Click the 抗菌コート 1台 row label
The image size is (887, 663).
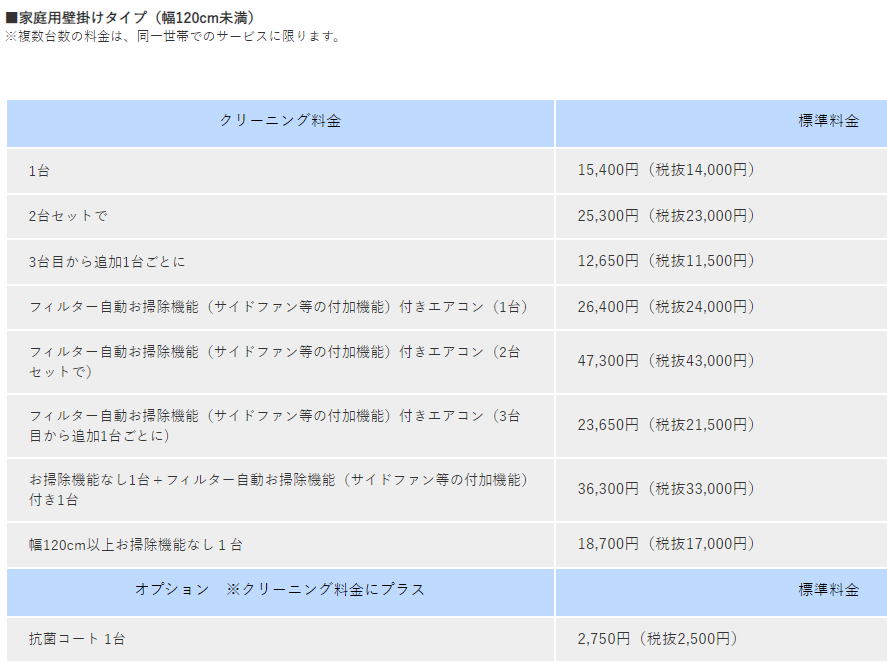click(x=78, y=638)
